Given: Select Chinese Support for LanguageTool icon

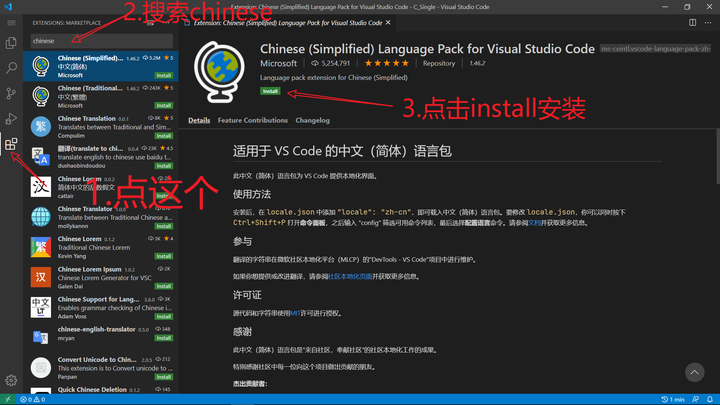Looking at the screenshot, I should 41,307.
